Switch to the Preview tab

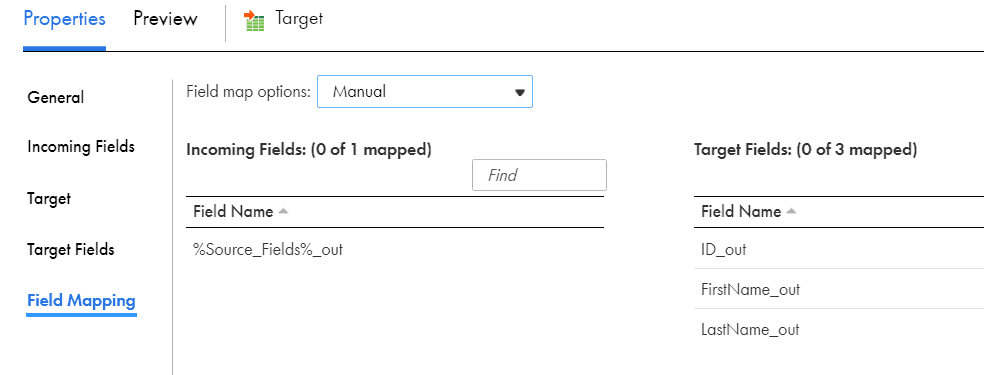click(x=165, y=19)
